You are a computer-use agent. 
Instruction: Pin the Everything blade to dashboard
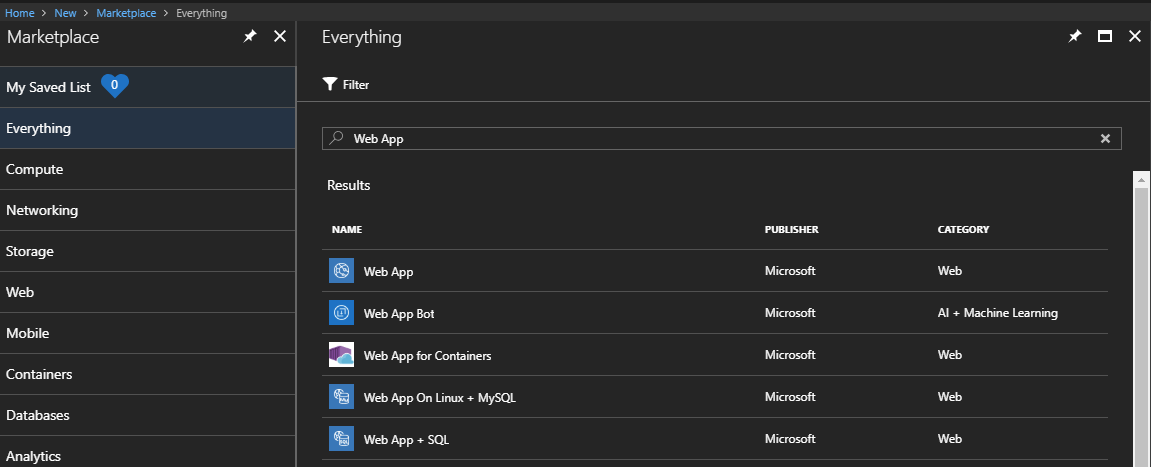[x=1075, y=36]
